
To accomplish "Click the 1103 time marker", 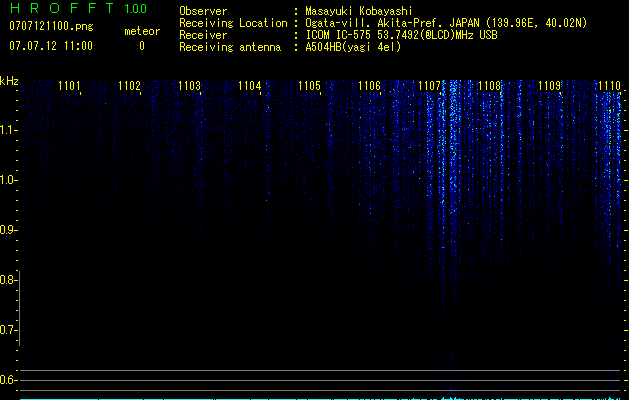I will click(x=189, y=85).
